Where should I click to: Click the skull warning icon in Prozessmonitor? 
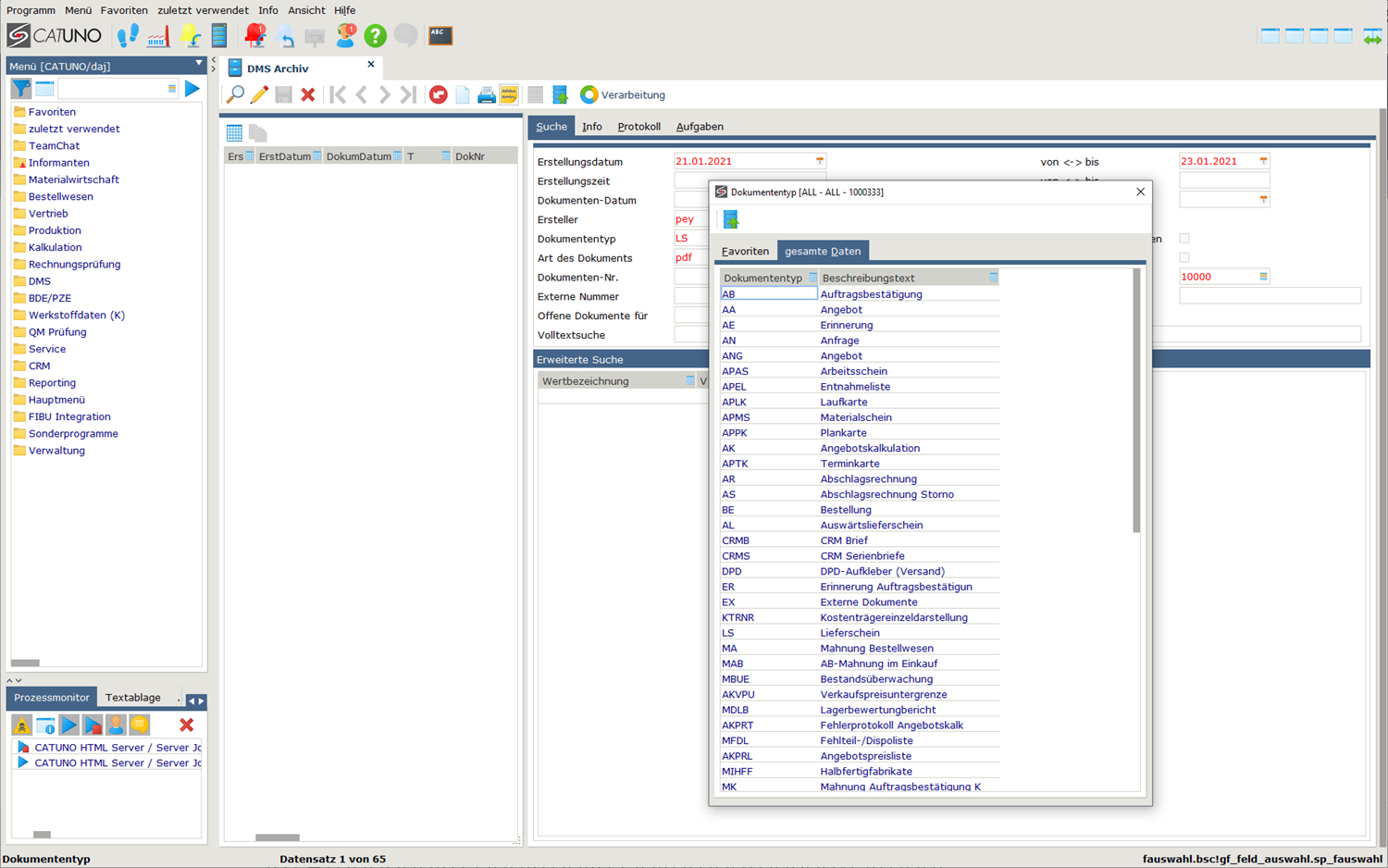[x=21, y=725]
